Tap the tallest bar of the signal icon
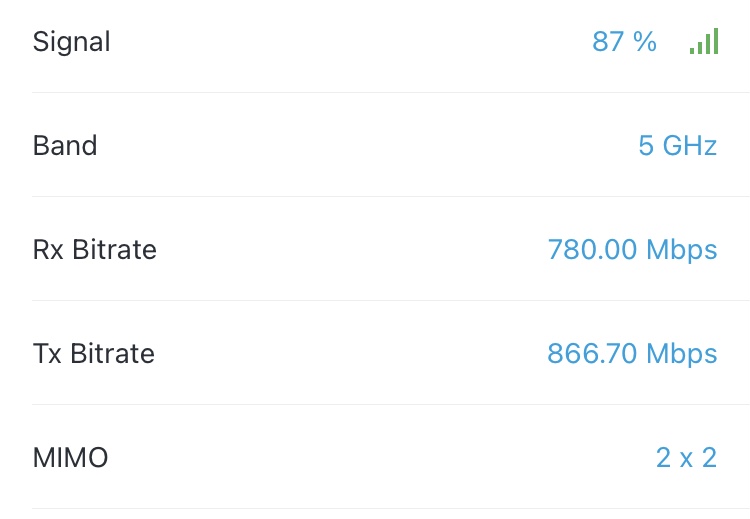This screenshot has height=519, width=750. pyautogui.click(x=716, y=41)
